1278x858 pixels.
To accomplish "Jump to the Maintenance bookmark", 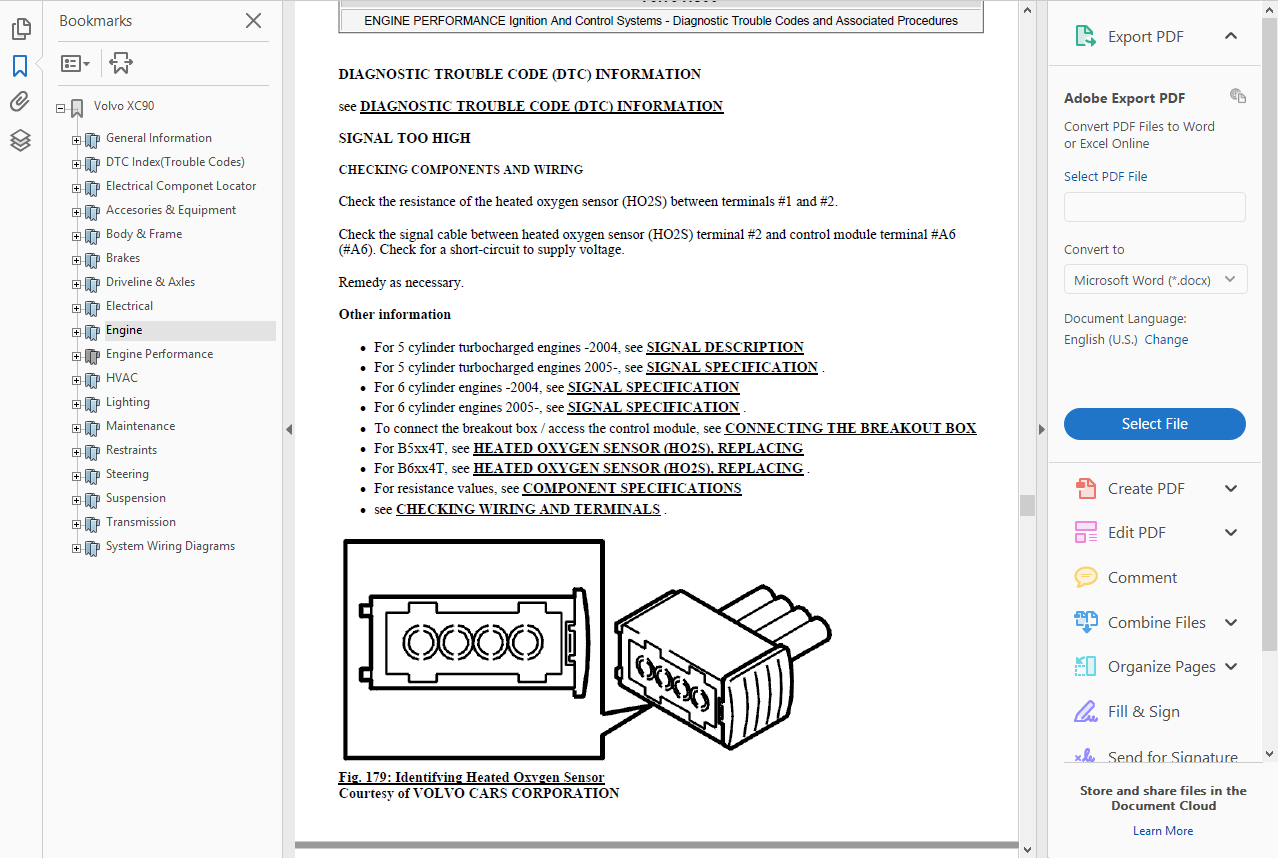I will [x=140, y=426].
